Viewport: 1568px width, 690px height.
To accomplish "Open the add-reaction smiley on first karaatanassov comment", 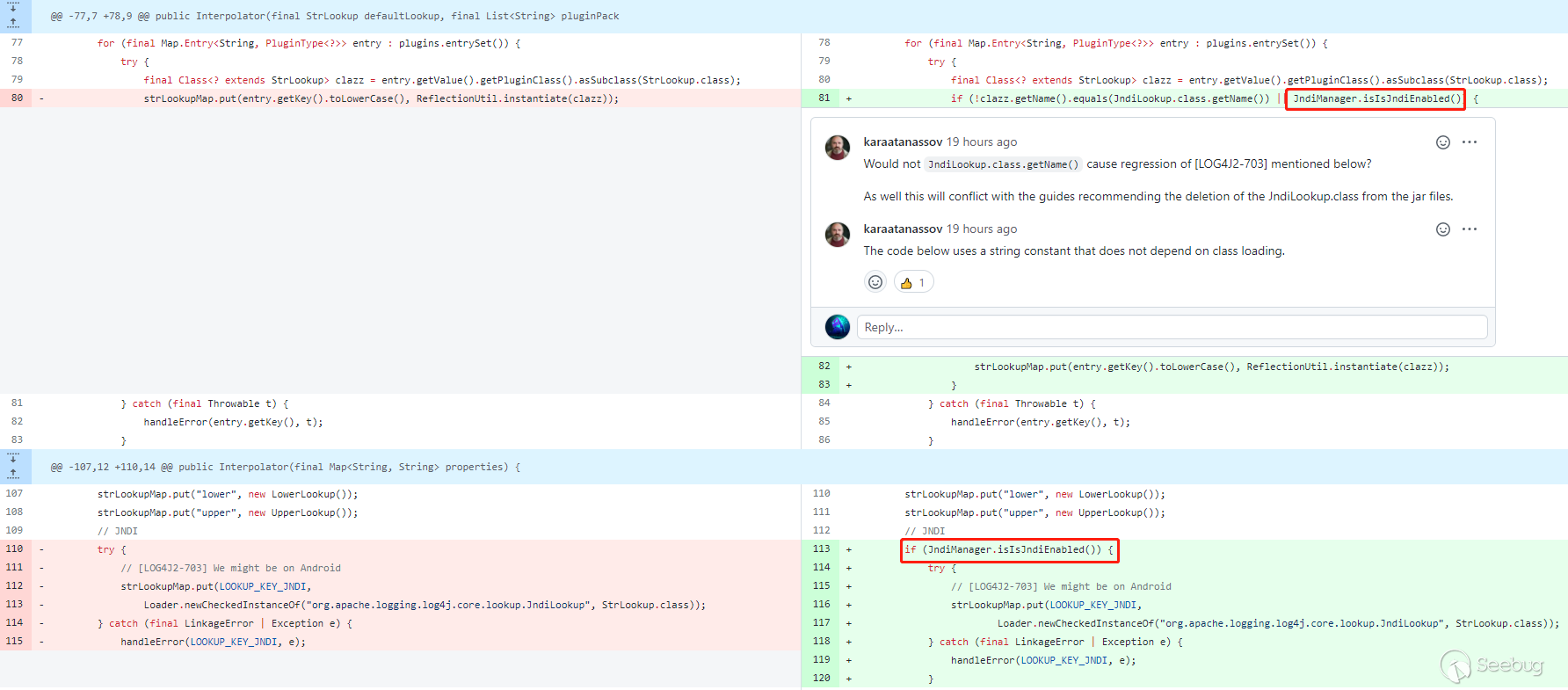I will click(1442, 142).
